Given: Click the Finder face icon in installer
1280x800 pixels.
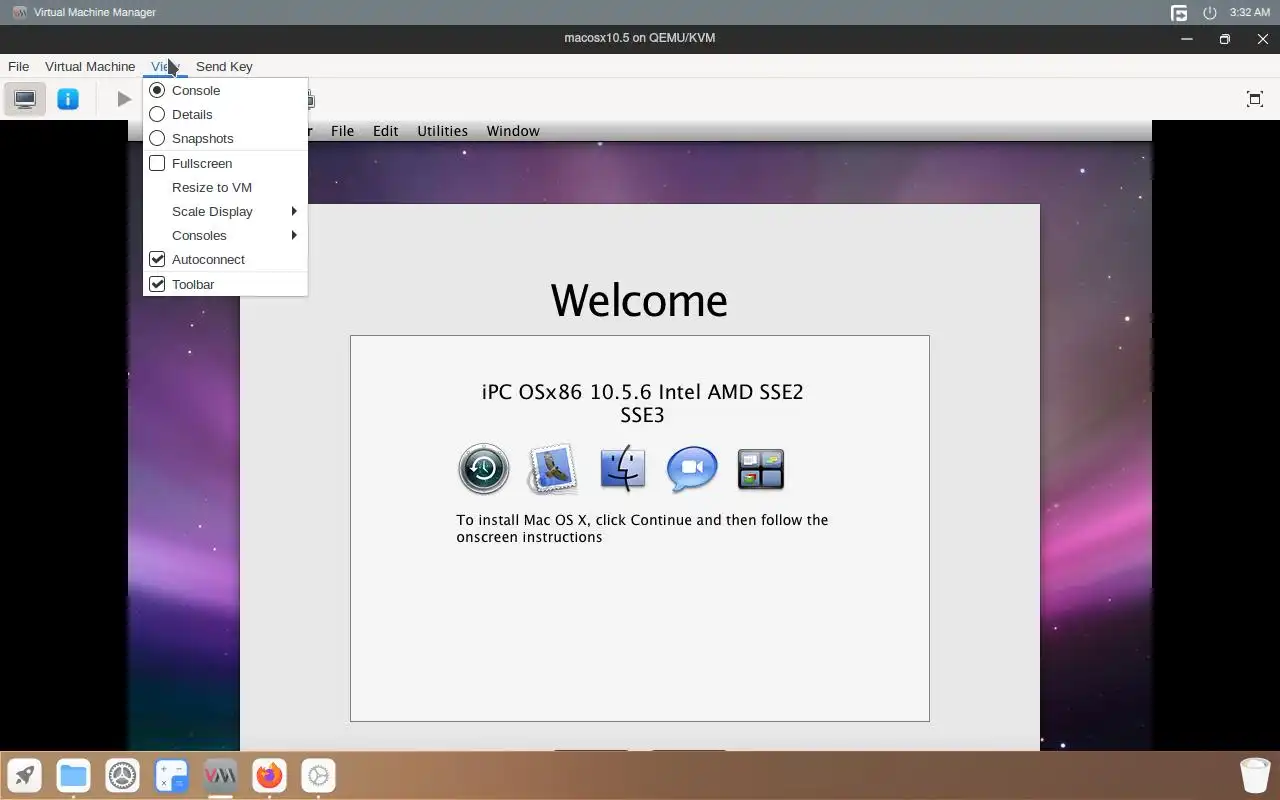Looking at the screenshot, I should pyautogui.click(x=622, y=468).
